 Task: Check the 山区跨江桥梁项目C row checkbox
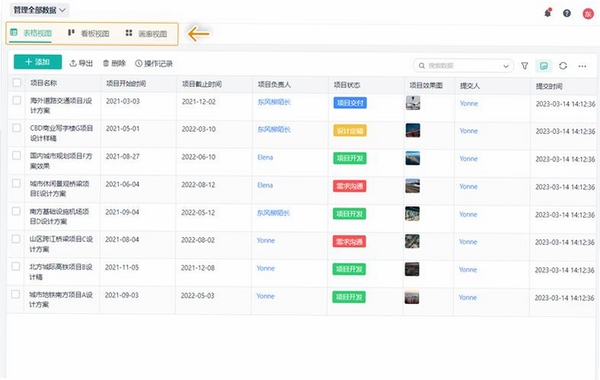coord(16,239)
